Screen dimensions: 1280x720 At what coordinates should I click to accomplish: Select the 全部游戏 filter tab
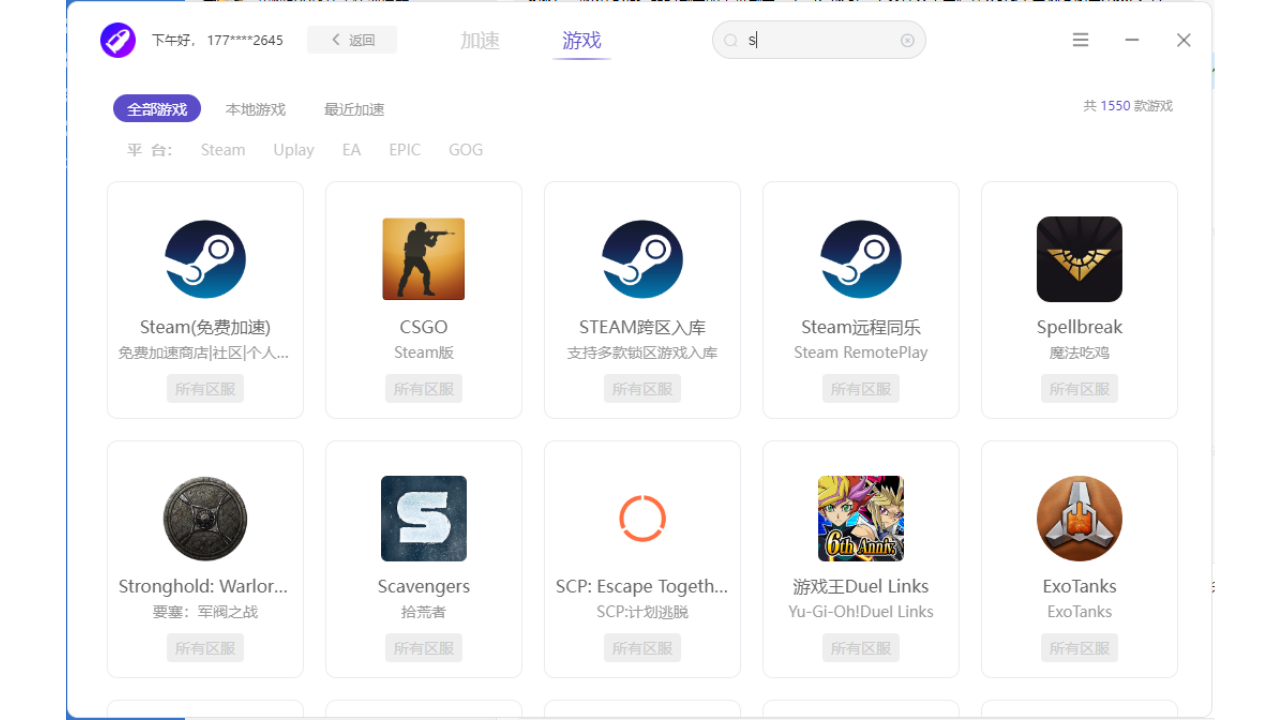157,109
